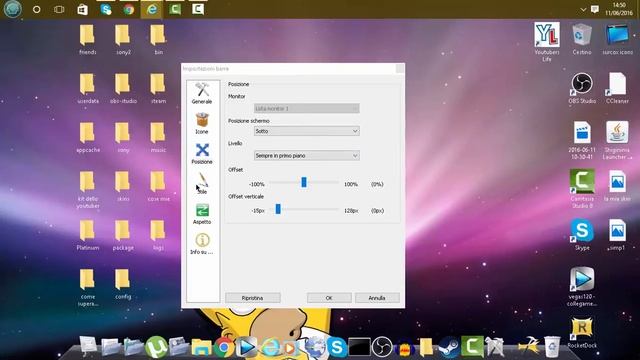Open the Stile settings section
The image size is (640, 360).
coord(202,183)
